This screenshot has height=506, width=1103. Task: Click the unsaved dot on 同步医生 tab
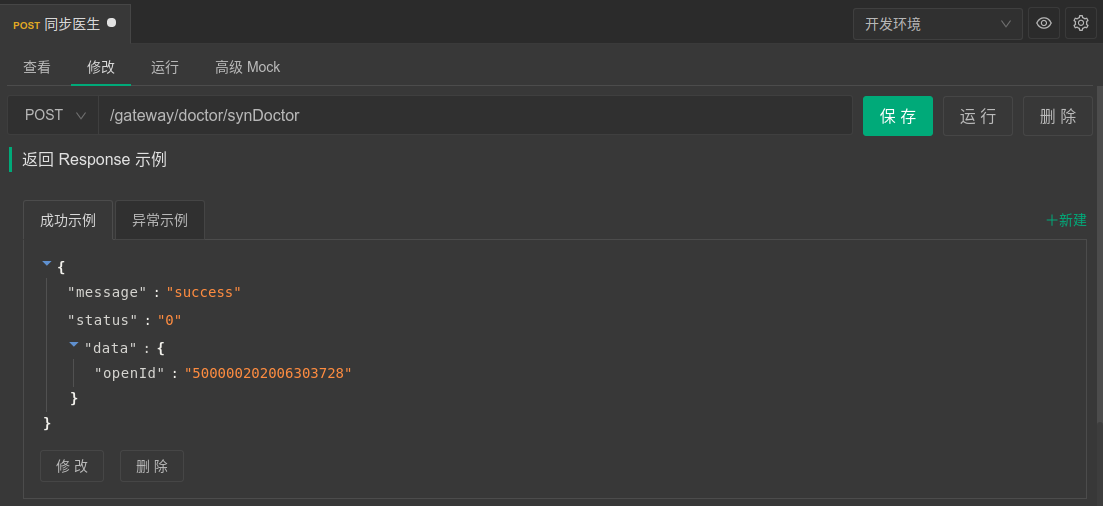(111, 22)
